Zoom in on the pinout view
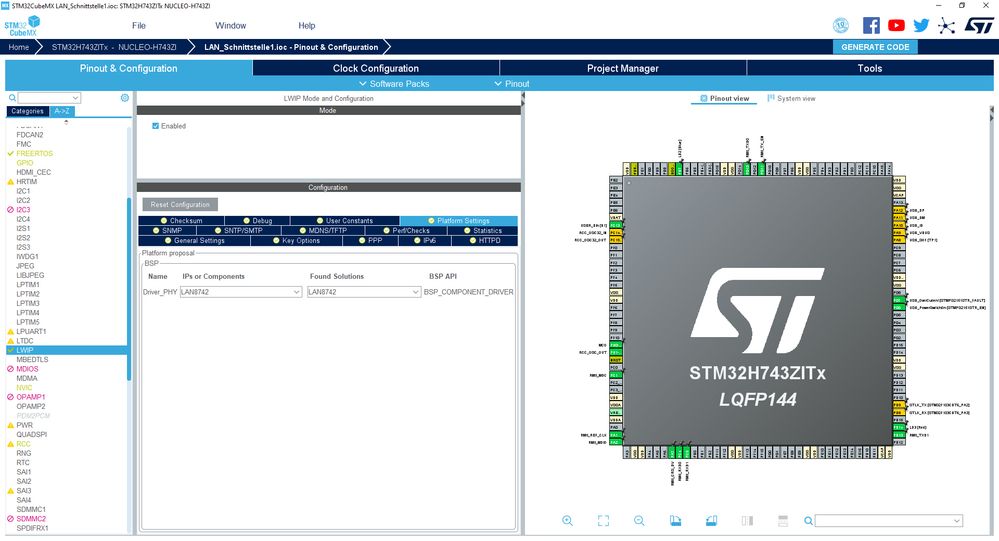 pos(567,521)
